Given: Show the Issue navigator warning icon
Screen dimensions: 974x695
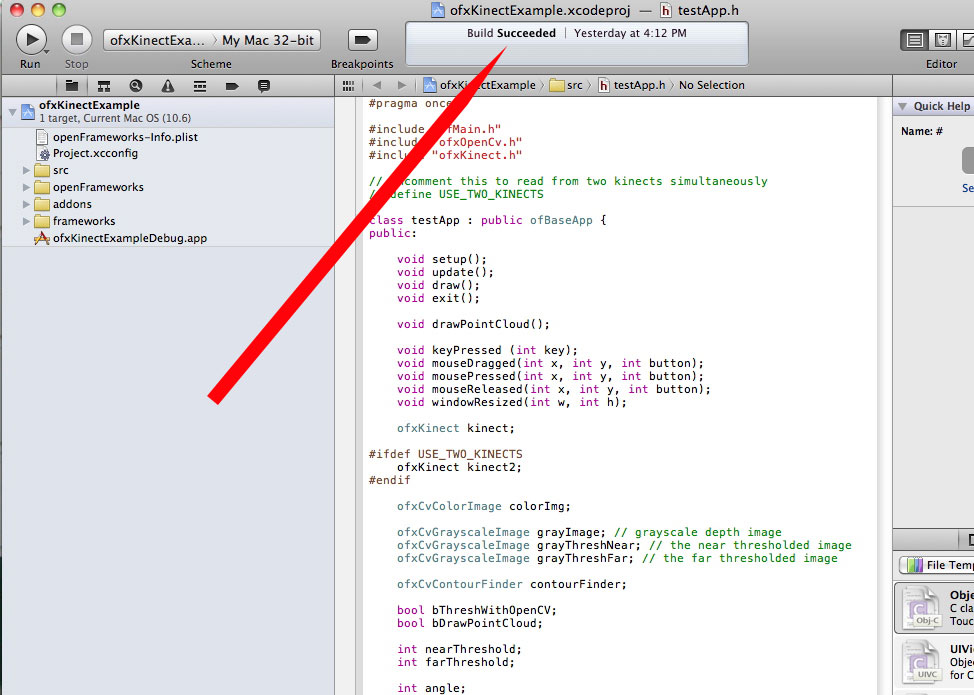Looking at the screenshot, I should point(168,86).
